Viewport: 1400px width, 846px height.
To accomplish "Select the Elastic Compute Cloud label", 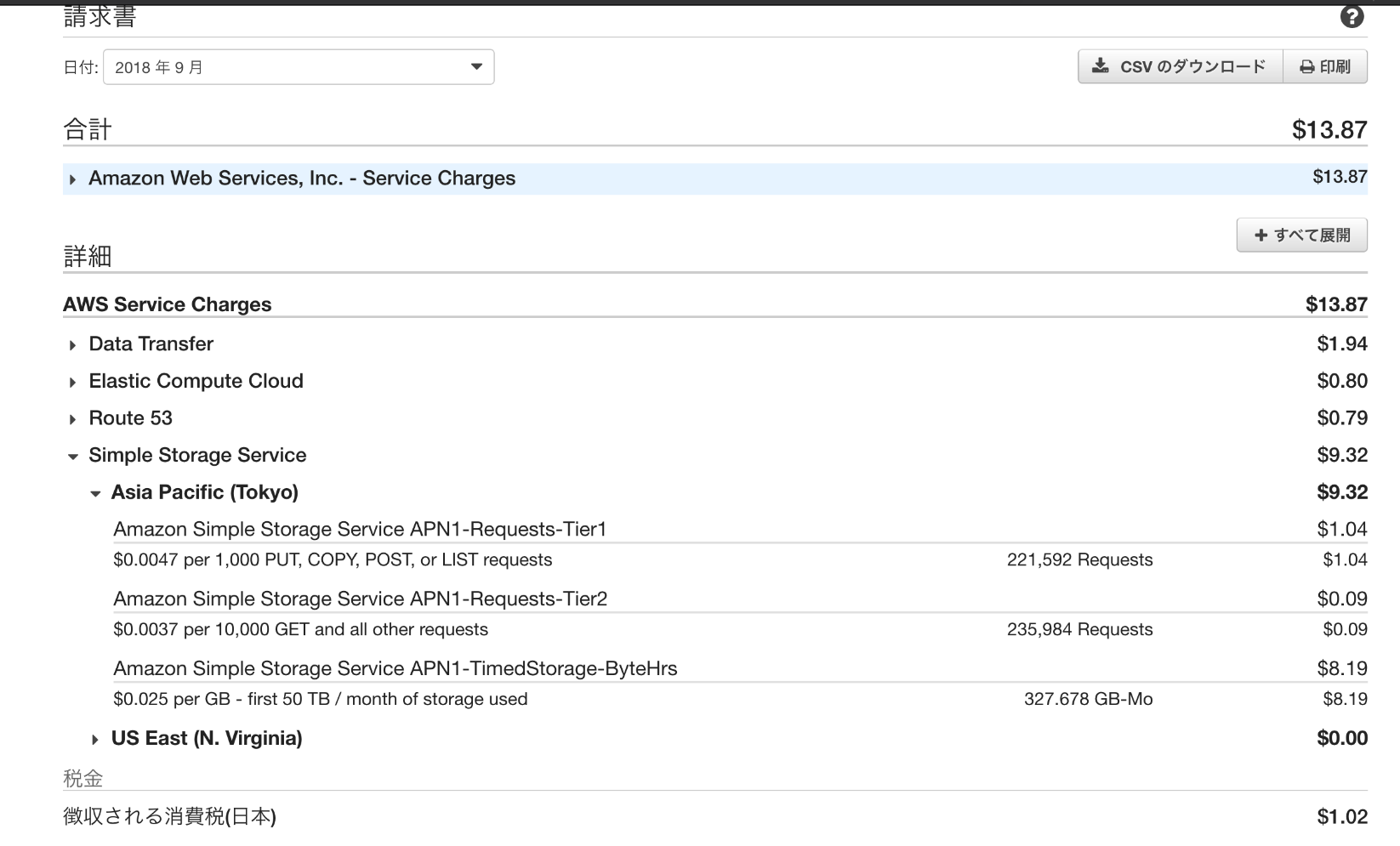I will point(196,381).
